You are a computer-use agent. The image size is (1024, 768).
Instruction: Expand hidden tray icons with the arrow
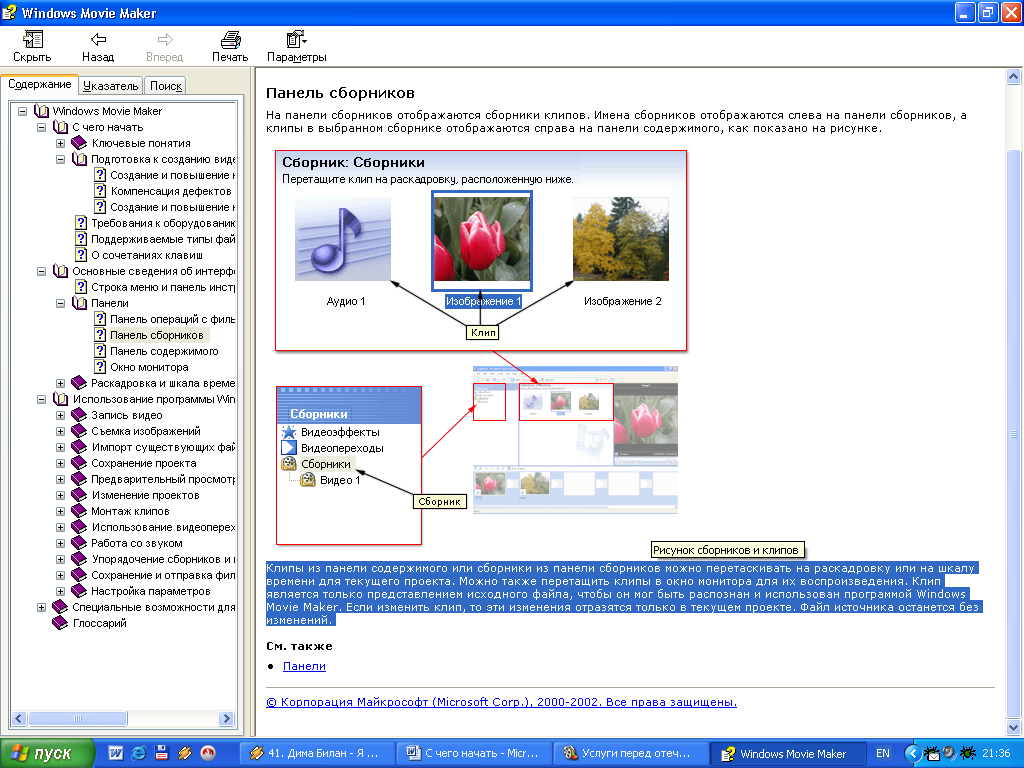pos(912,753)
